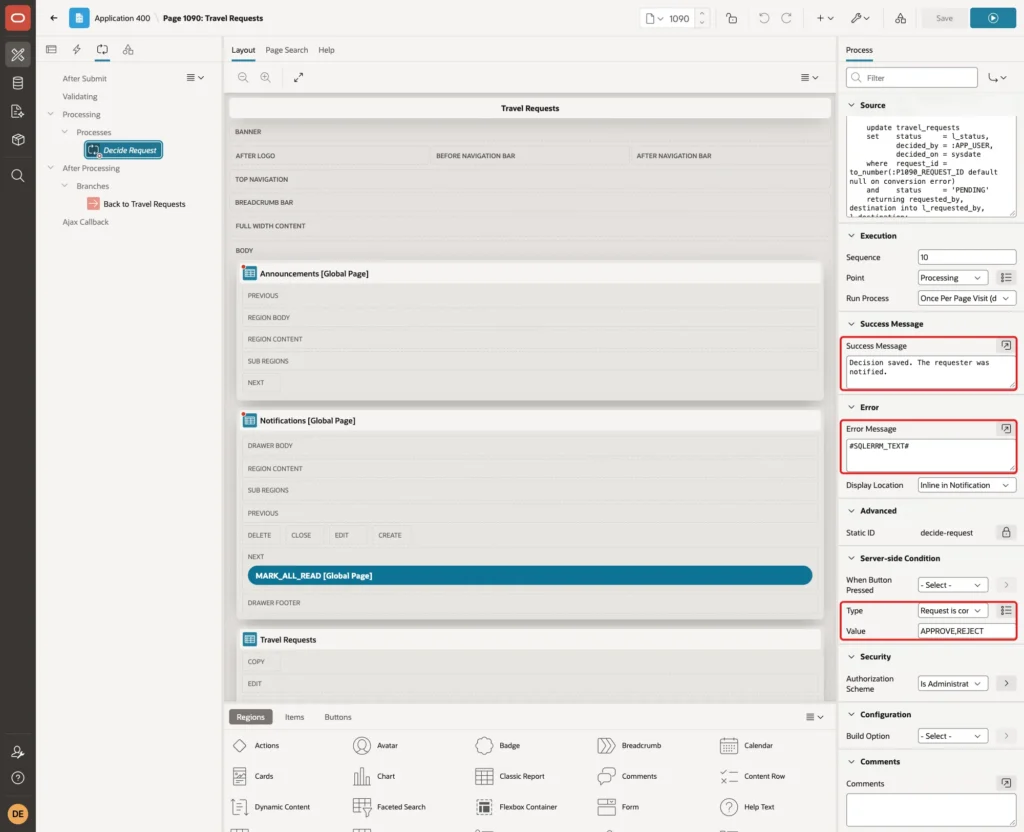This screenshot has width=1024, height=832.
Task: Click the Dynamic Actions lightning tab icon
Action: pyautogui.click(x=76, y=50)
